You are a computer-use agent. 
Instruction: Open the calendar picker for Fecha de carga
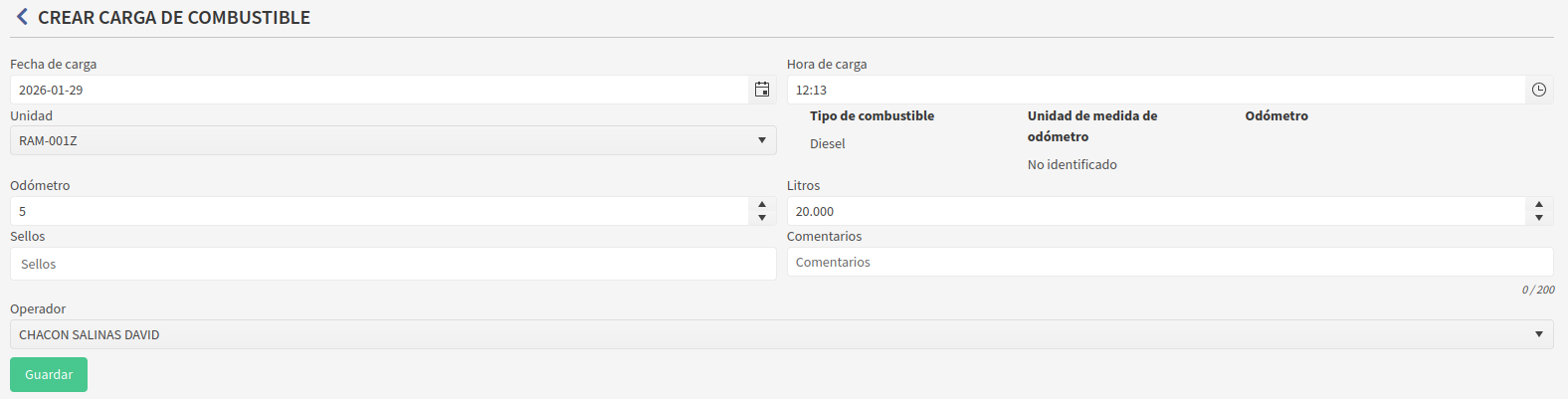(x=762, y=90)
